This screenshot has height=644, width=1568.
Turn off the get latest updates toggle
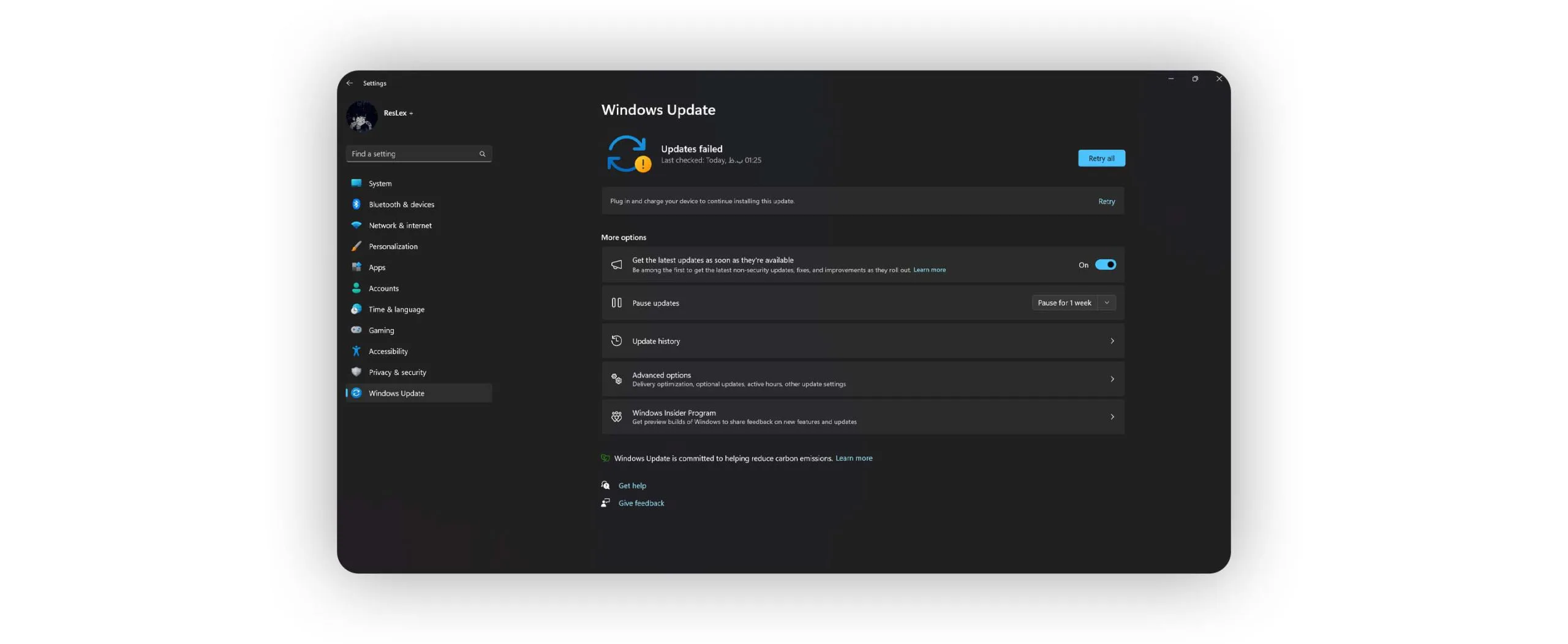coord(1105,265)
